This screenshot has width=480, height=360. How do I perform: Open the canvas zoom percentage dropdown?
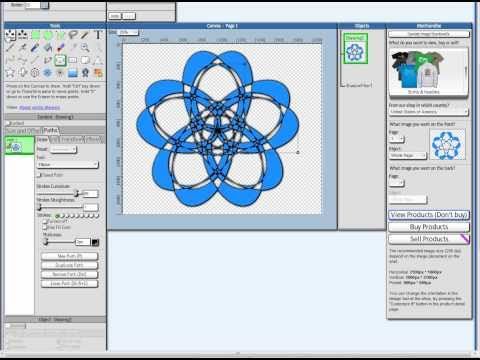point(128,32)
